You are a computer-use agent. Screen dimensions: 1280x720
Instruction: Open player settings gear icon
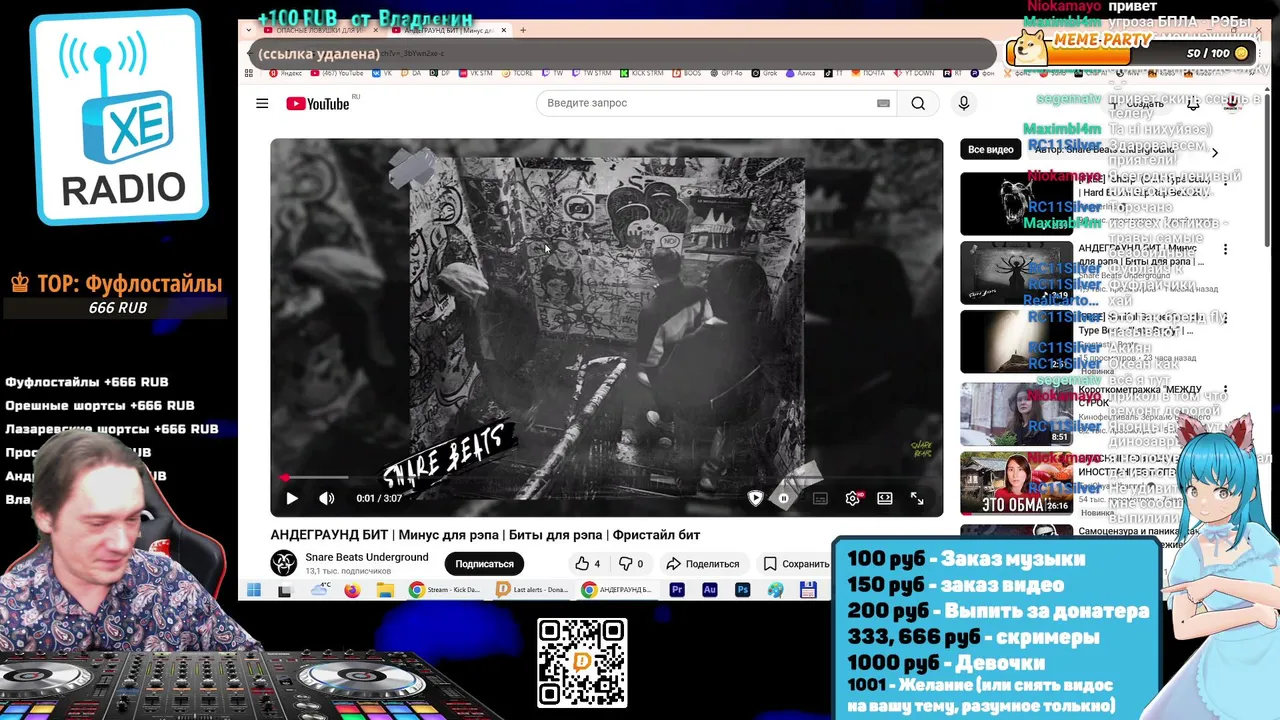(852, 498)
